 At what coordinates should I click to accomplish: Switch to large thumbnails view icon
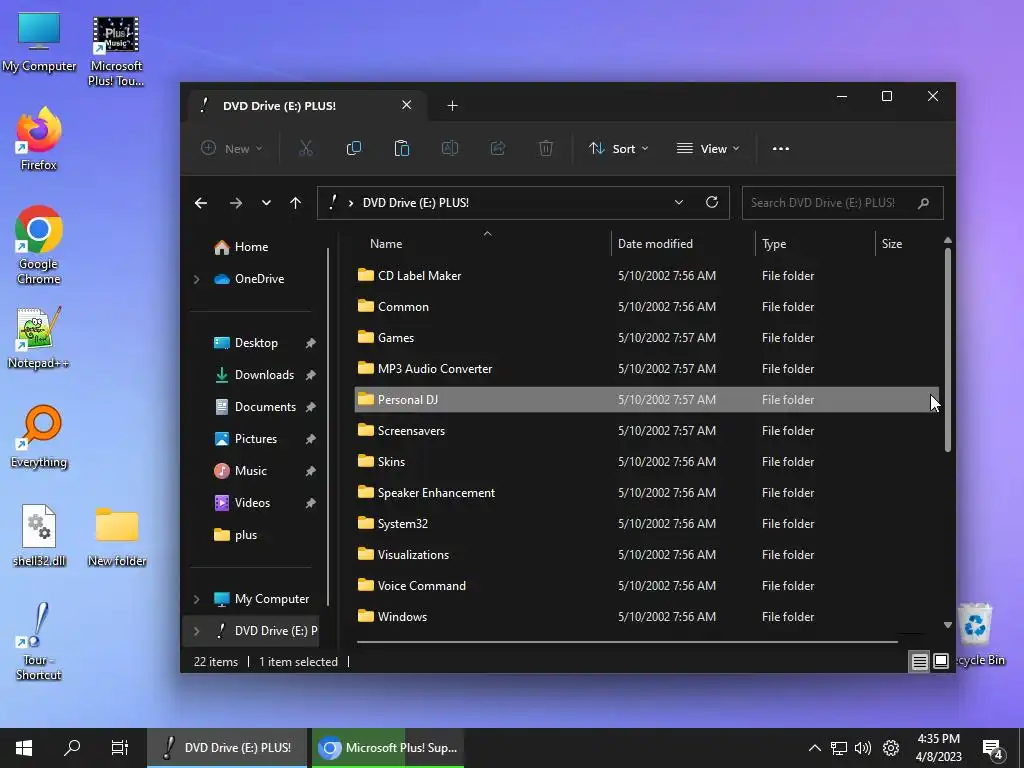[940, 662]
